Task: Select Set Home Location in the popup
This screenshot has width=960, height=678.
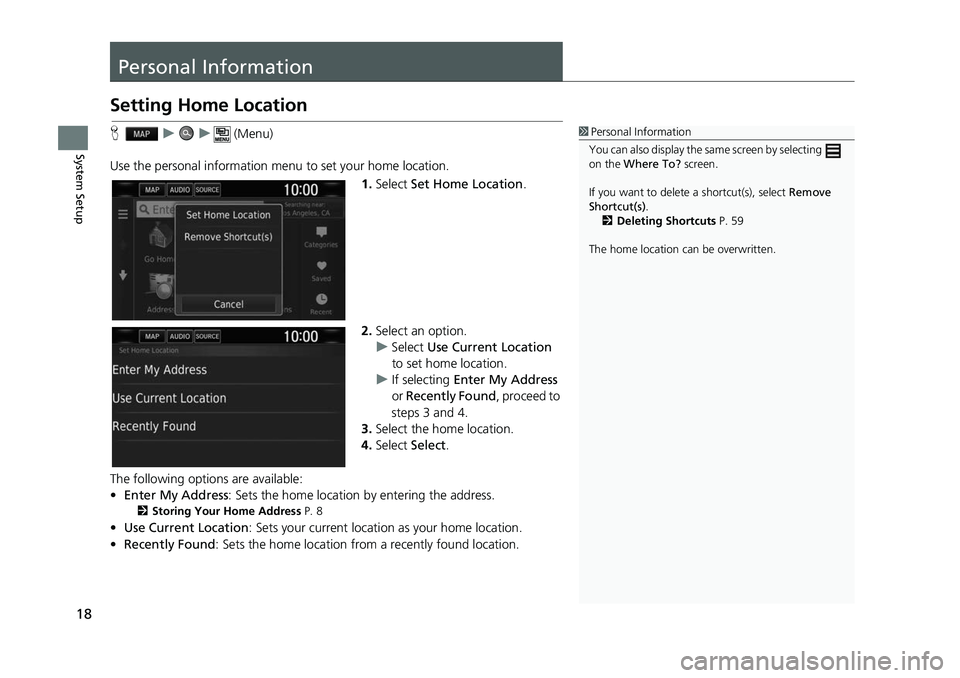Action: point(228,215)
